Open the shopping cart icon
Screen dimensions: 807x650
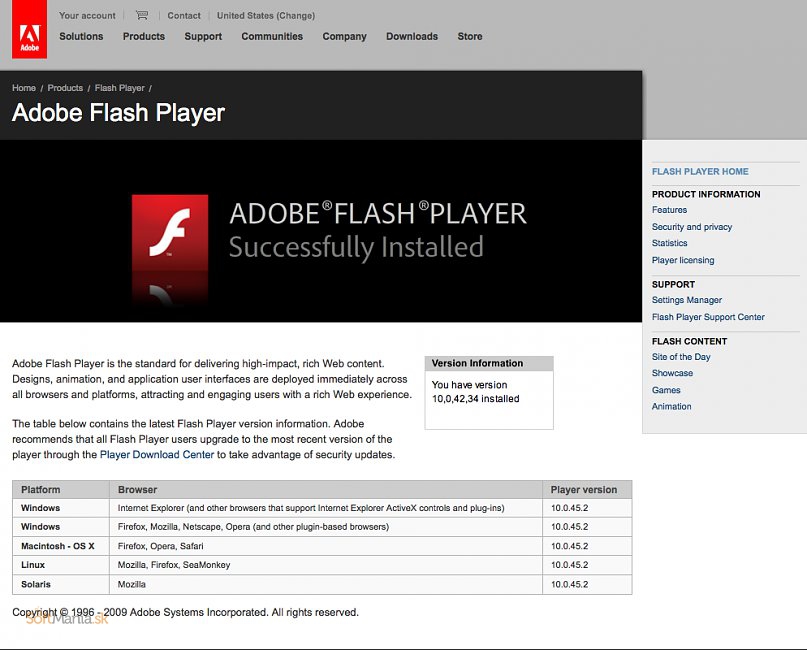[142, 15]
